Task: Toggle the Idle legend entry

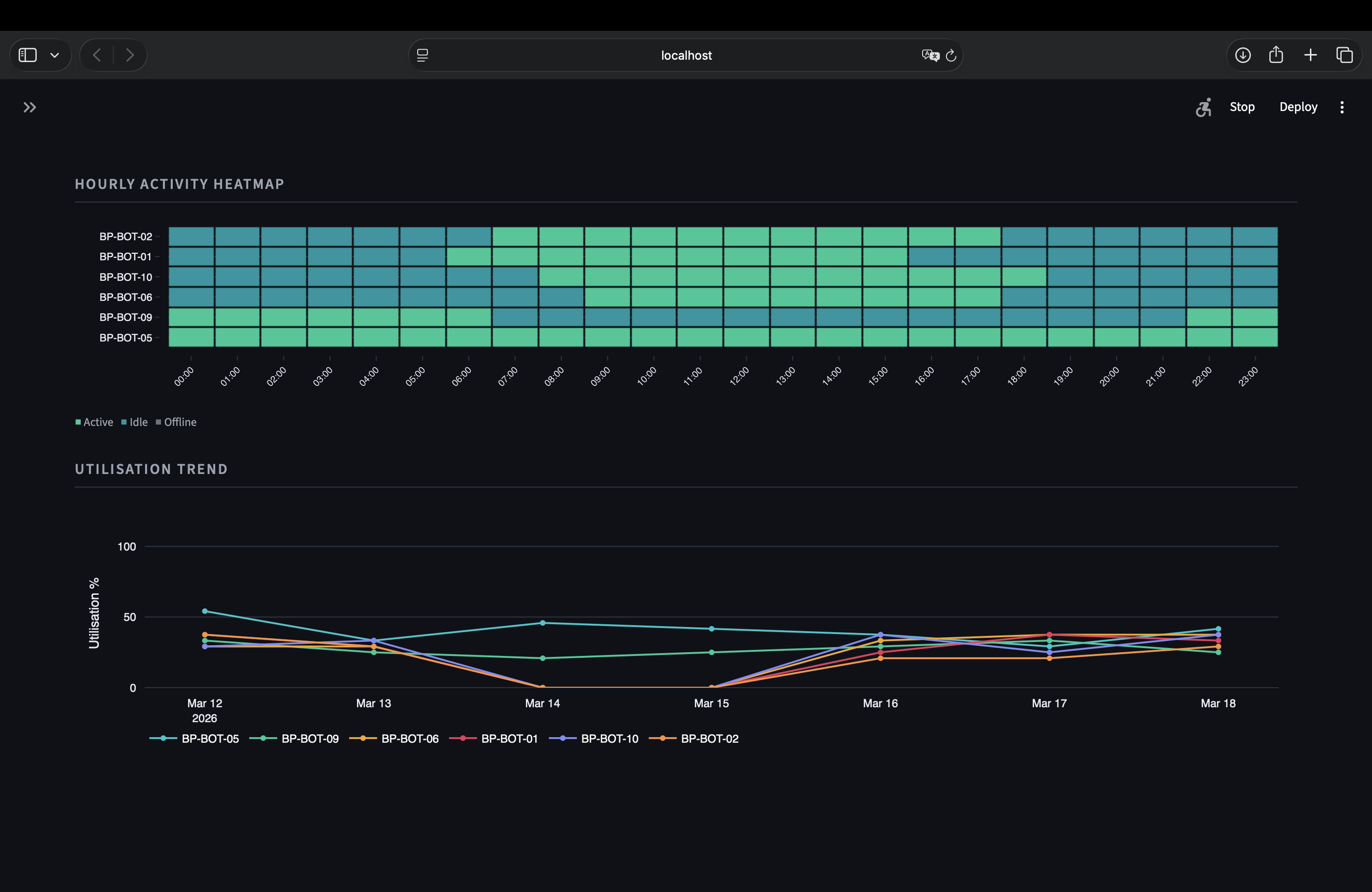Action: point(134,422)
